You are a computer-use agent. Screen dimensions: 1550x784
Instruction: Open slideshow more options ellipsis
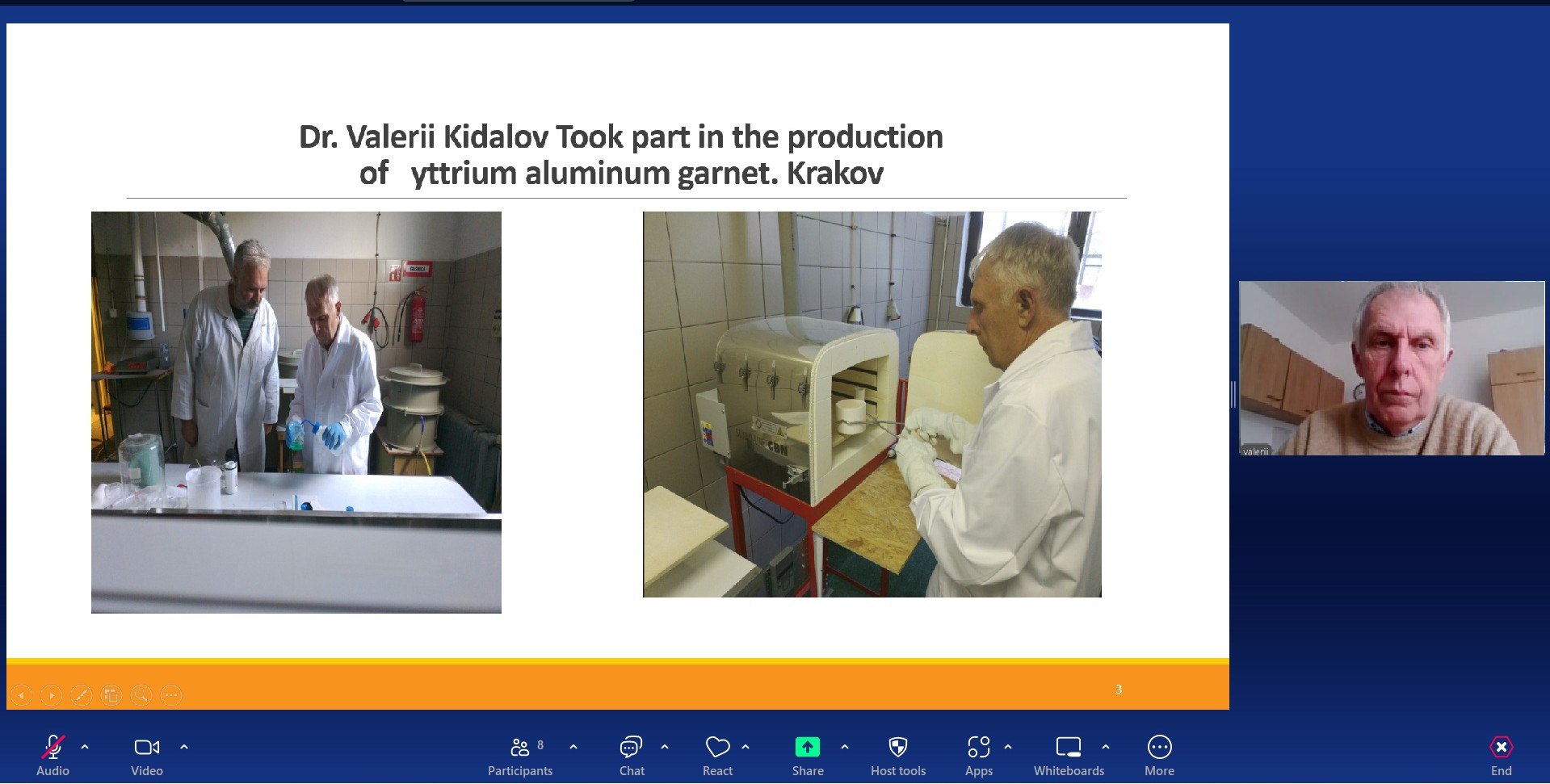[171, 694]
